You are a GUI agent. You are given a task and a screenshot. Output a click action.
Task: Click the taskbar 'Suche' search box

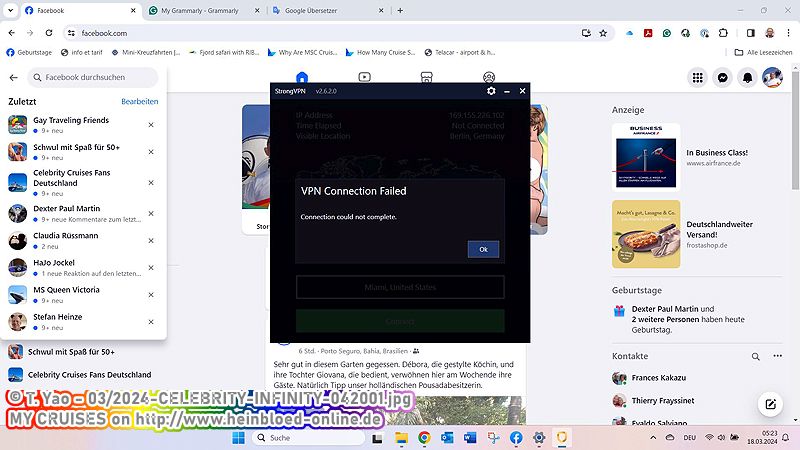[309, 438]
